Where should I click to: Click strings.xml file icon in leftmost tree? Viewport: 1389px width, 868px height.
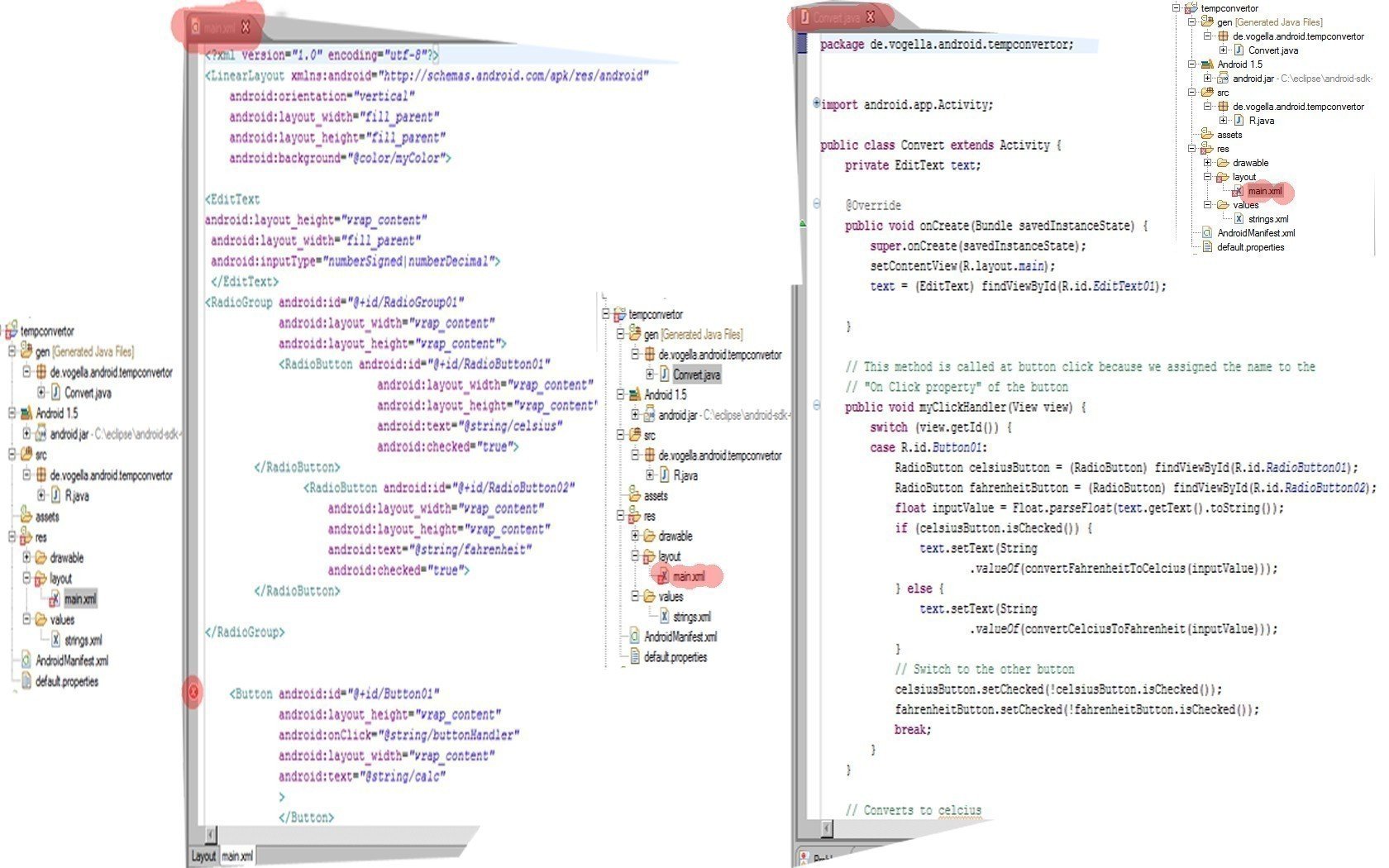click(55, 639)
